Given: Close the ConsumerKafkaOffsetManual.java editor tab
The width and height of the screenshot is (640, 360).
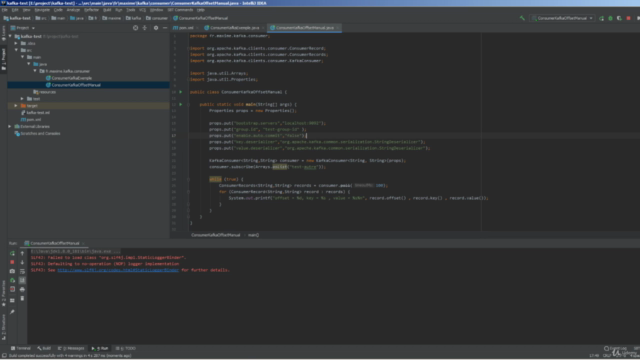Looking at the screenshot, I should click(x=338, y=28).
